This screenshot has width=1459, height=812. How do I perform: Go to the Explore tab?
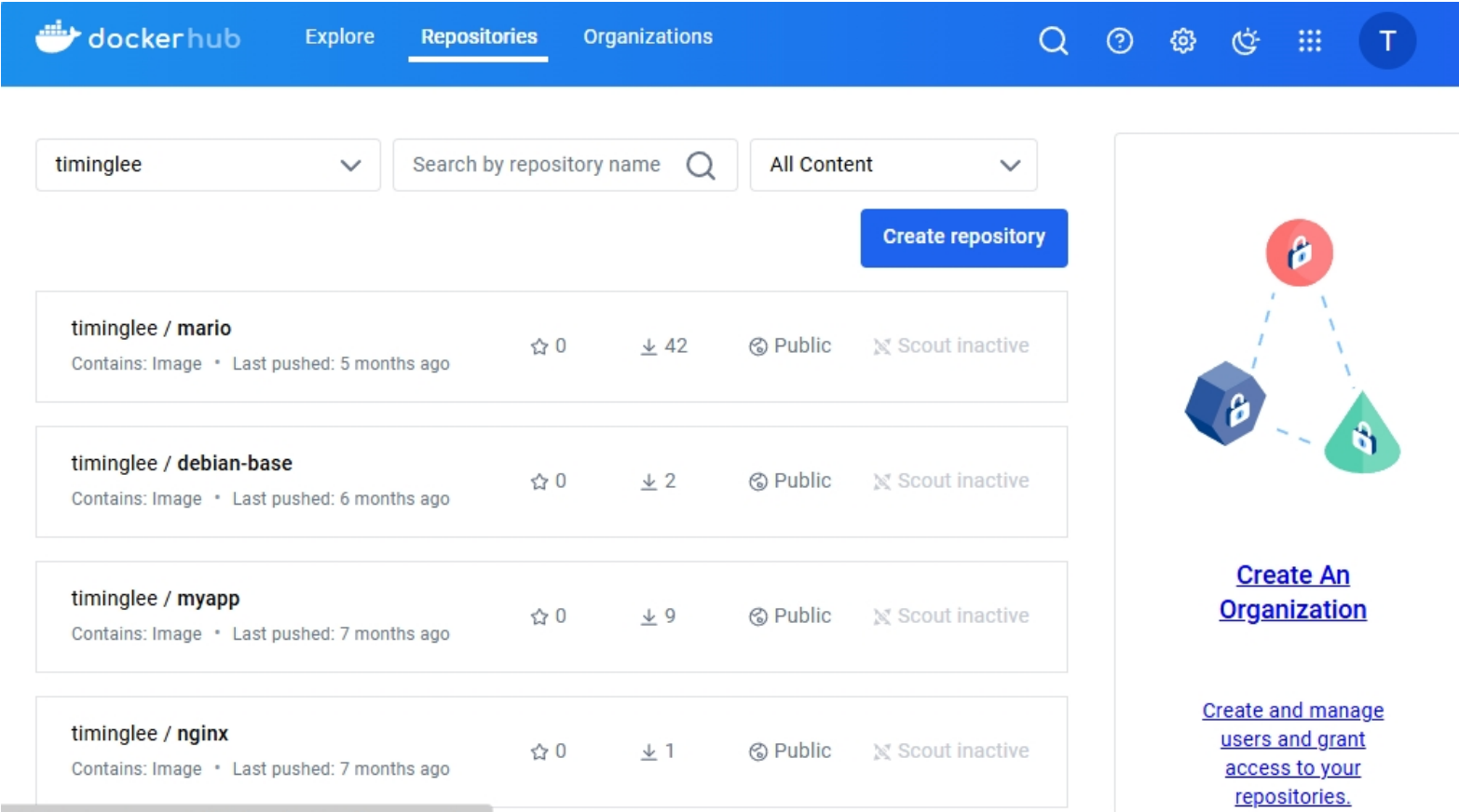click(339, 36)
